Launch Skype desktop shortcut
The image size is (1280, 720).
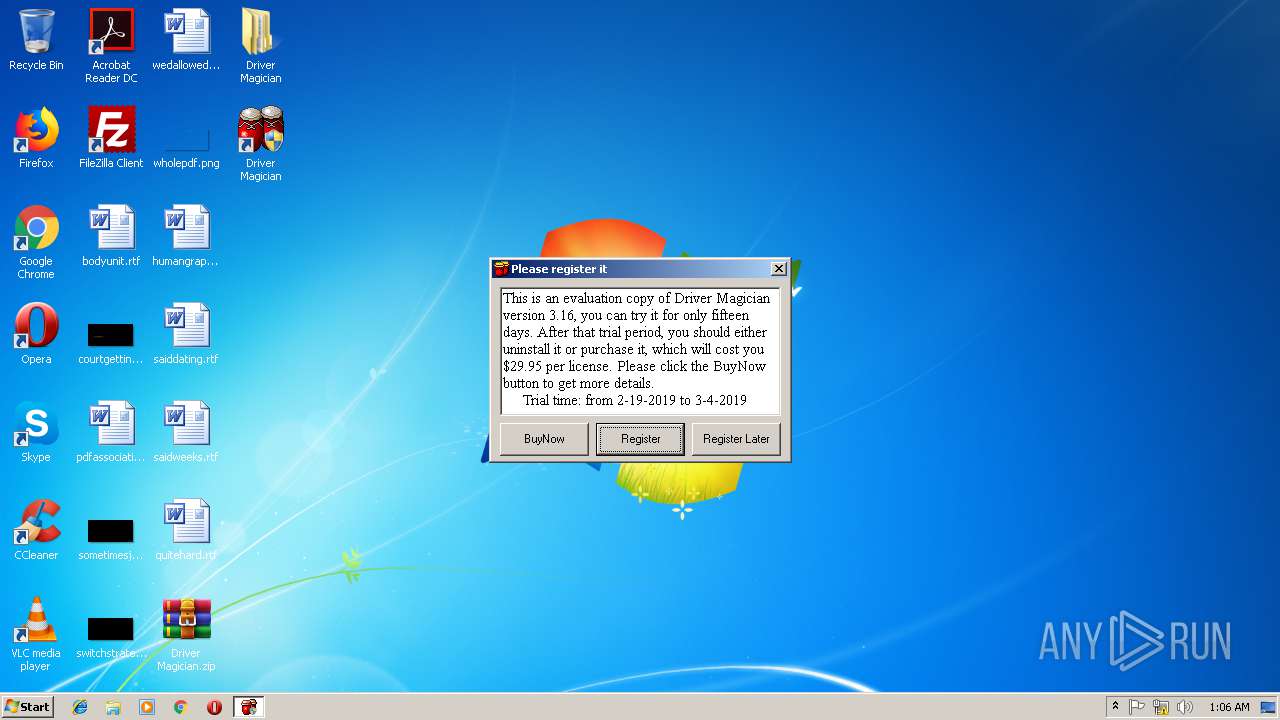36,432
